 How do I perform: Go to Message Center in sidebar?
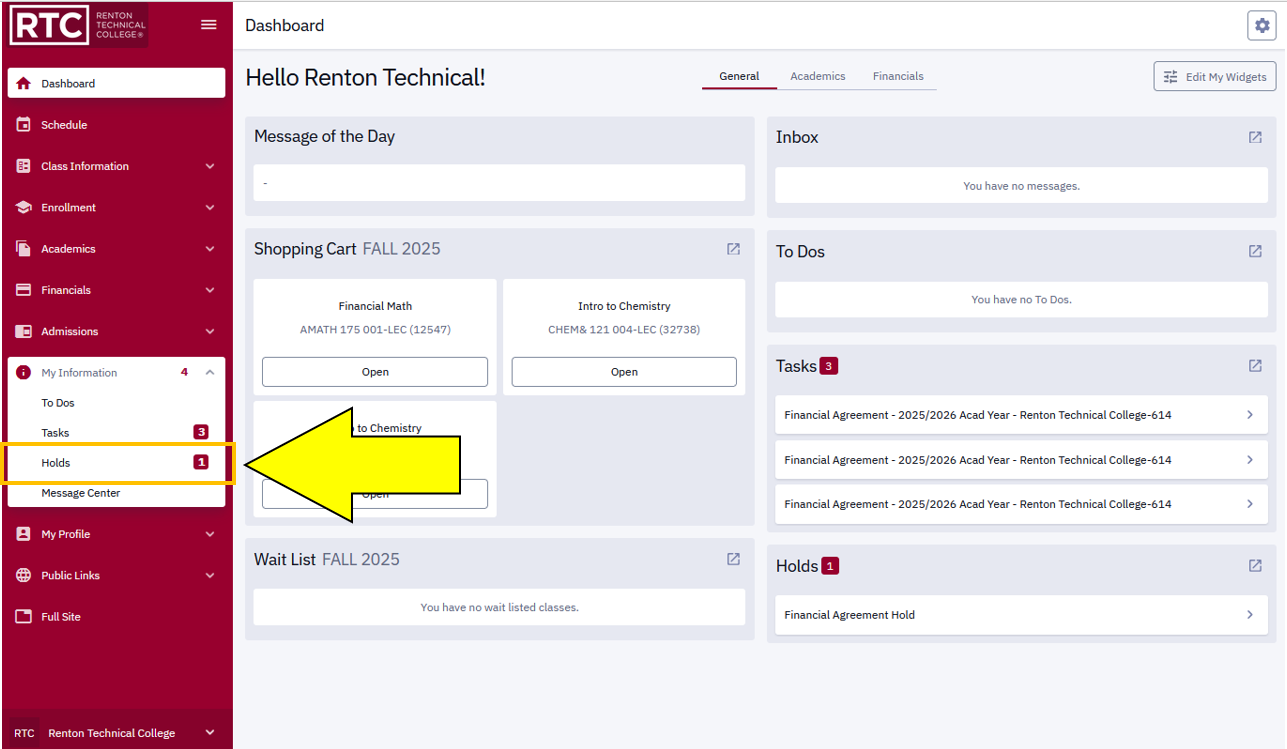(x=81, y=493)
